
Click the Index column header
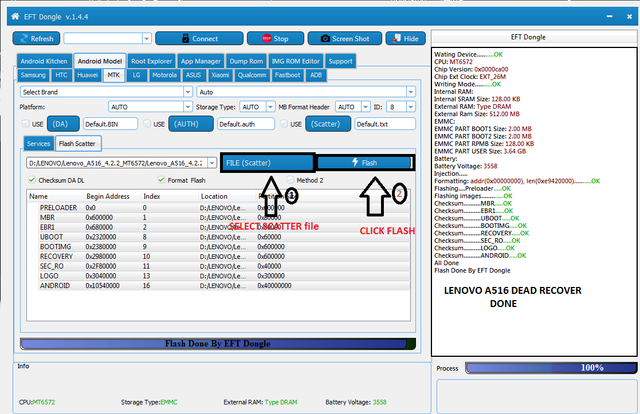pyautogui.click(x=152, y=196)
